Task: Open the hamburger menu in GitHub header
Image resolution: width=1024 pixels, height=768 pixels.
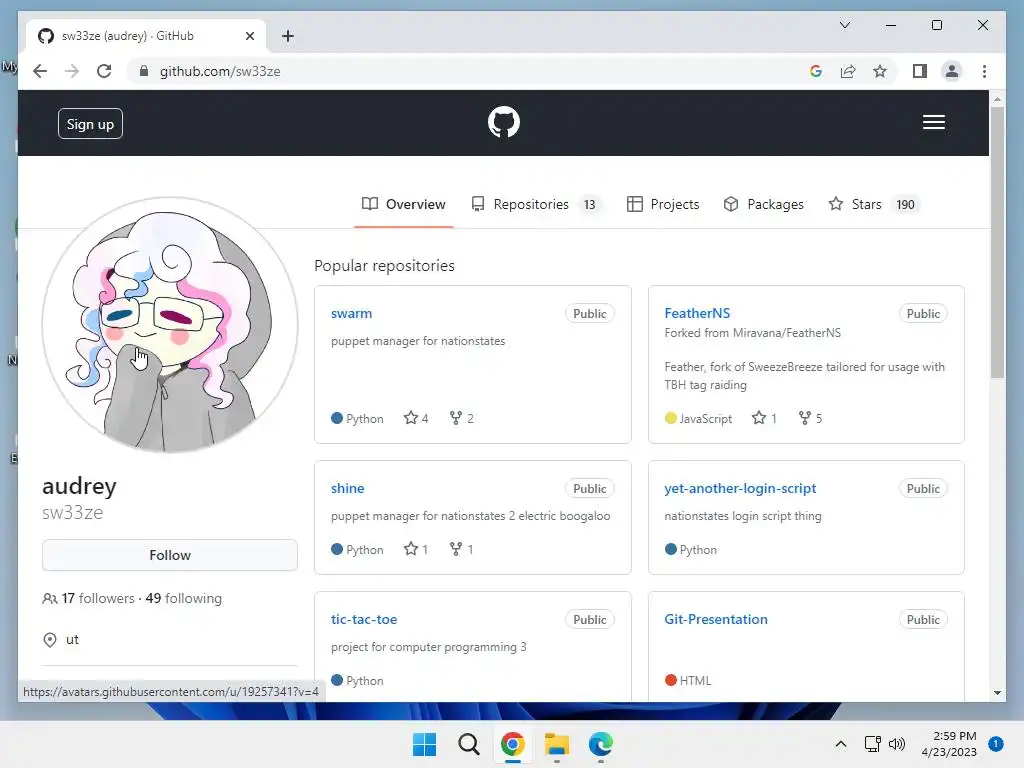Action: (934, 122)
